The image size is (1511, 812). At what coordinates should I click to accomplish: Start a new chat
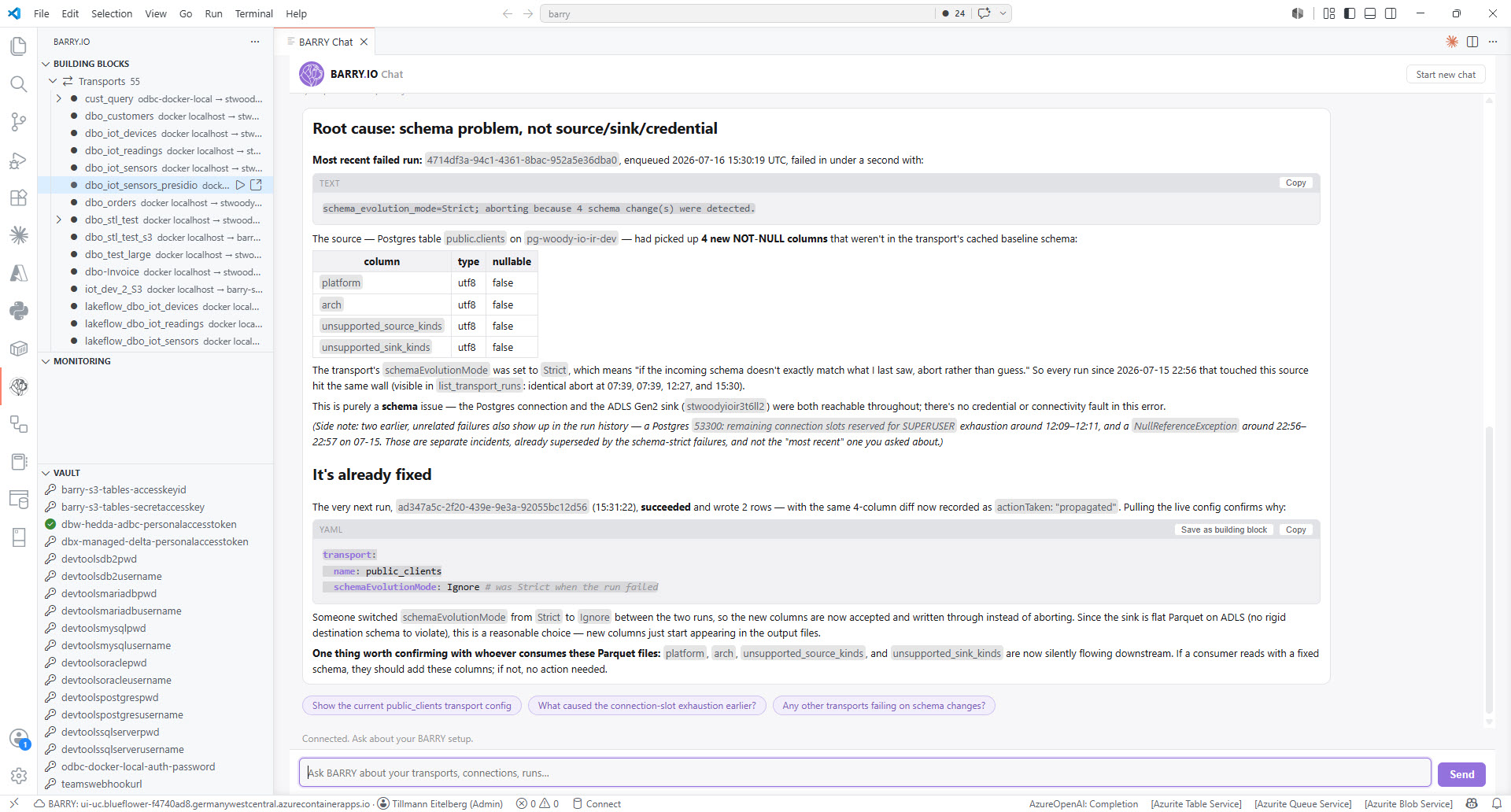point(1446,75)
